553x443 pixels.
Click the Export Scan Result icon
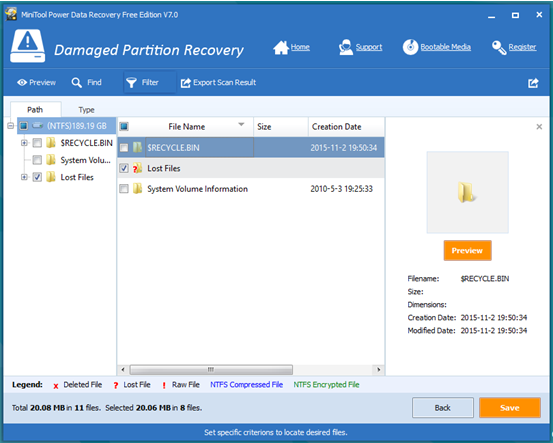tap(186, 83)
